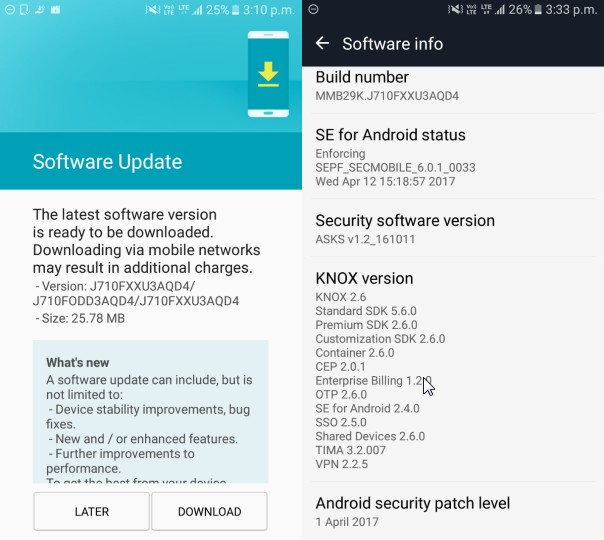Tap the phone download illustration icon
This screenshot has width=604, height=540.
(268, 74)
